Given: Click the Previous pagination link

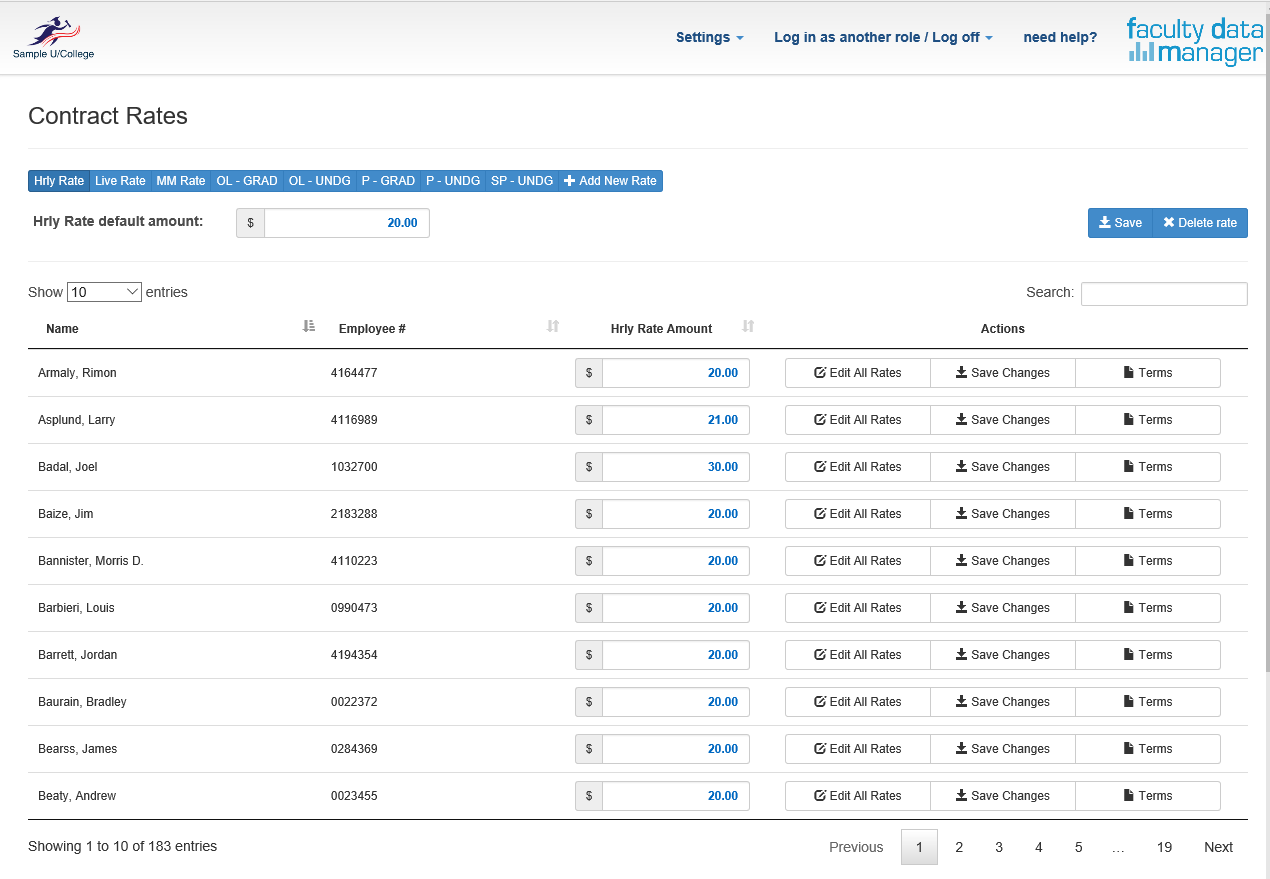Looking at the screenshot, I should coord(856,847).
